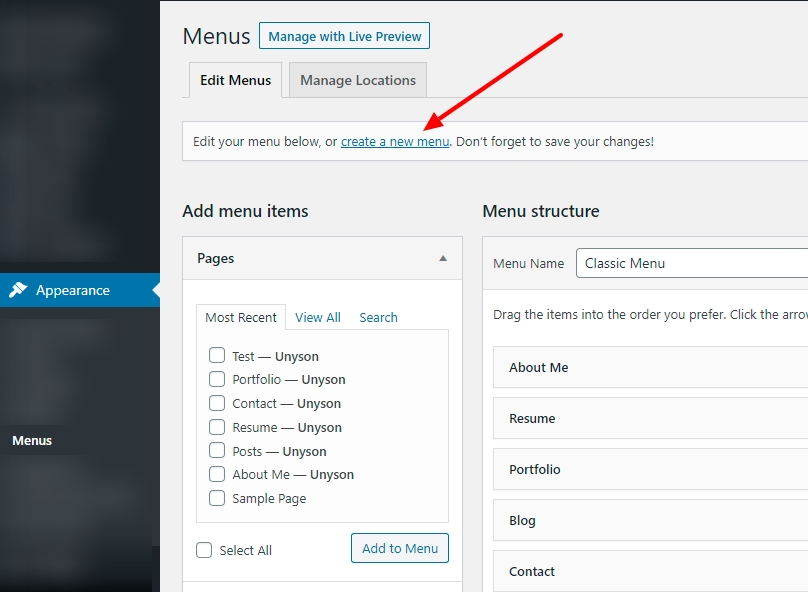808x592 pixels.
Task: Collapse the Pages panel arrow
Action: pyautogui.click(x=443, y=258)
